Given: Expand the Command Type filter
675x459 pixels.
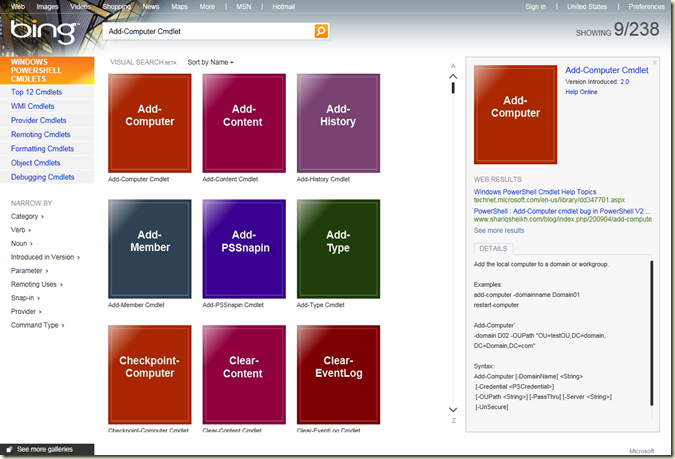Looking at the screenshot, I should click(x=37, y=325).
